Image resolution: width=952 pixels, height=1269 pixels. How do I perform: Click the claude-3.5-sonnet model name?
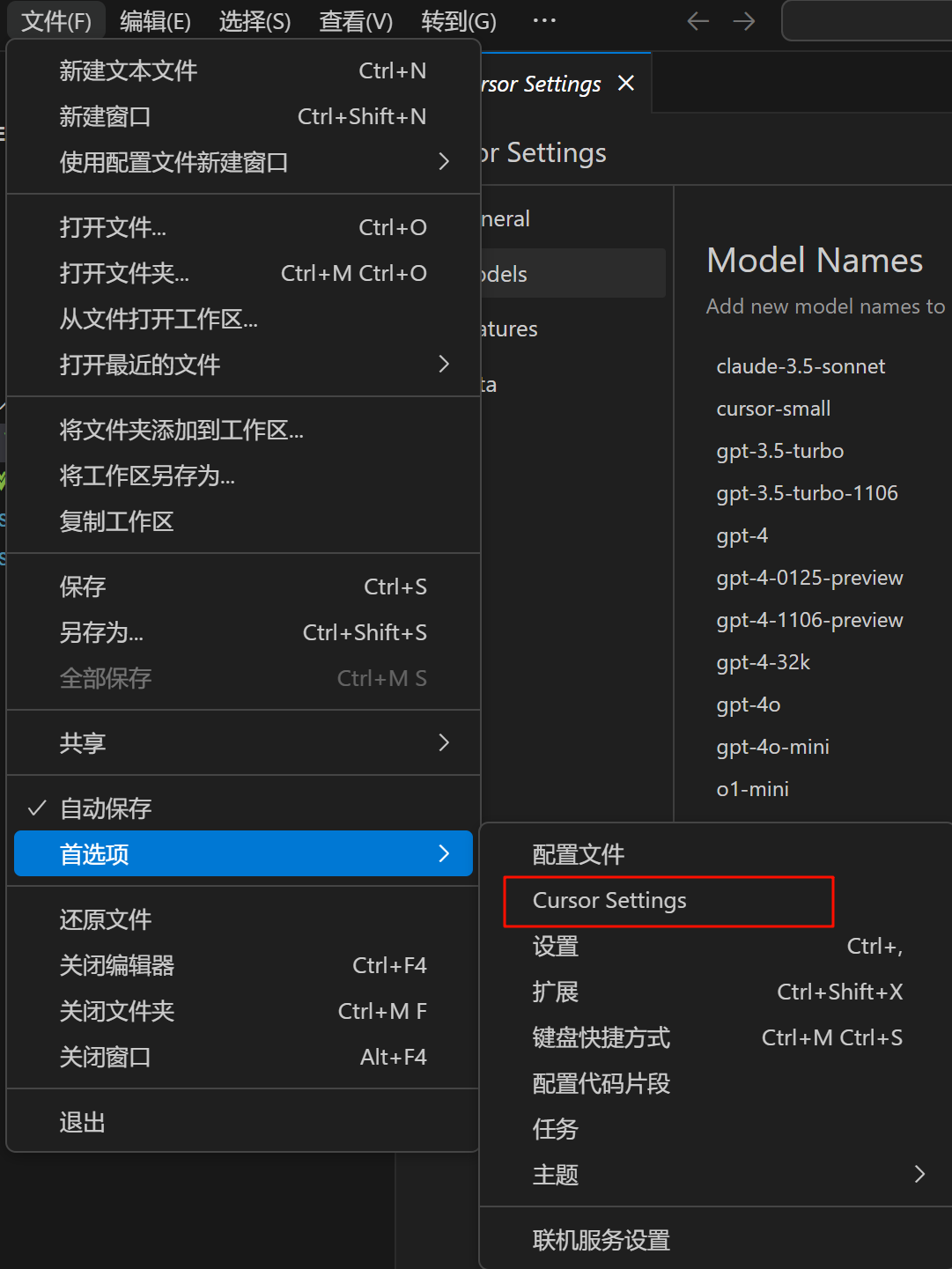801,366
